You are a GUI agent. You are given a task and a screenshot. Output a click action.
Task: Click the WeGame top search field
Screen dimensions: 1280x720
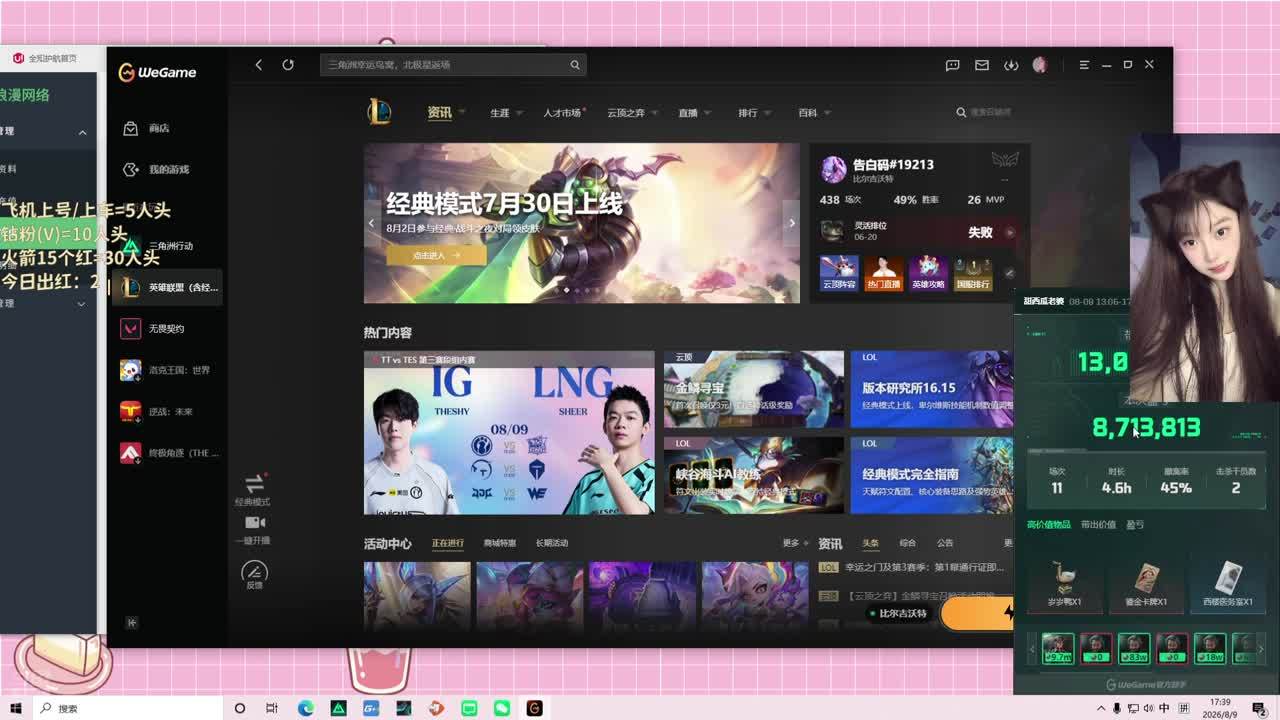pos(453,65)
